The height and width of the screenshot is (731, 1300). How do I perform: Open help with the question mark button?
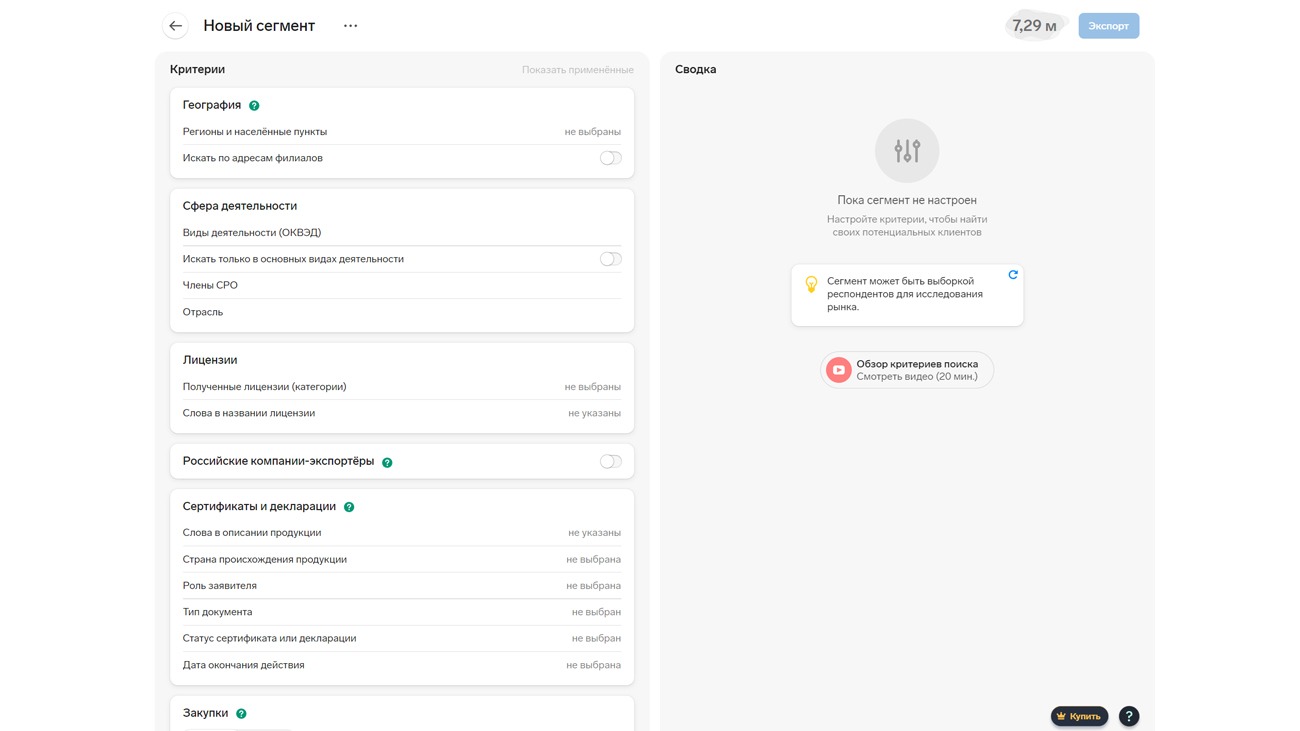pos(1128,716)
